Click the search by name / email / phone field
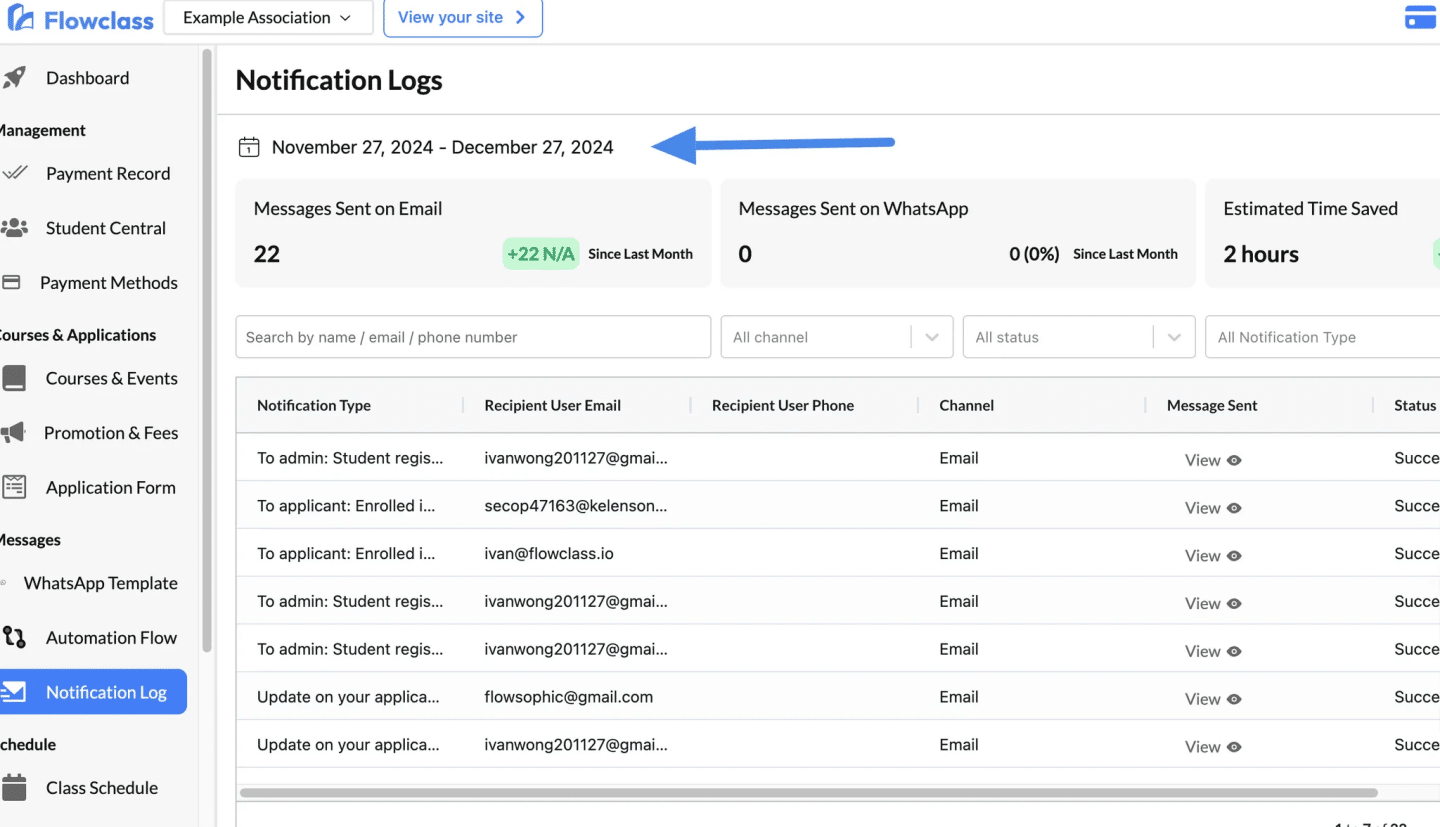 [473, 337]
